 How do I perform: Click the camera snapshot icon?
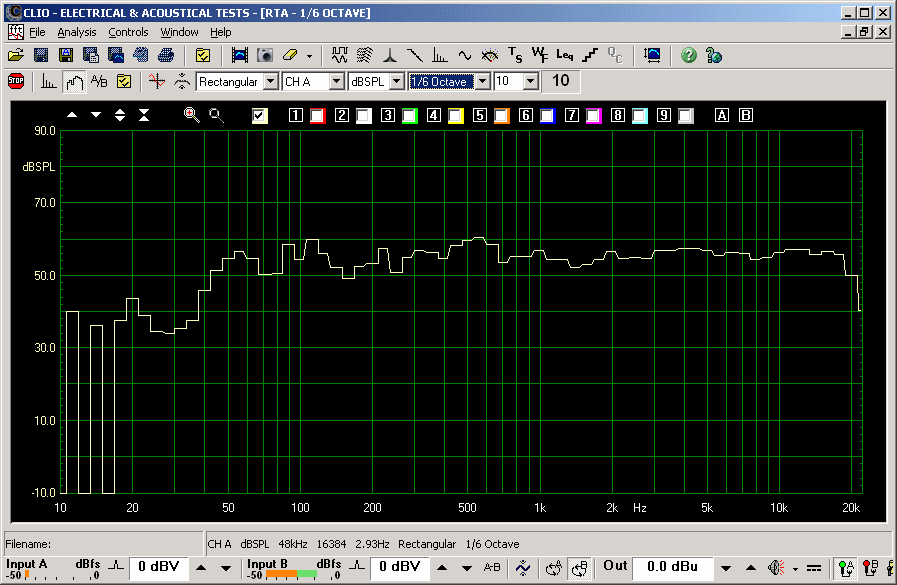pyautogui.click(x=265, y=55)
